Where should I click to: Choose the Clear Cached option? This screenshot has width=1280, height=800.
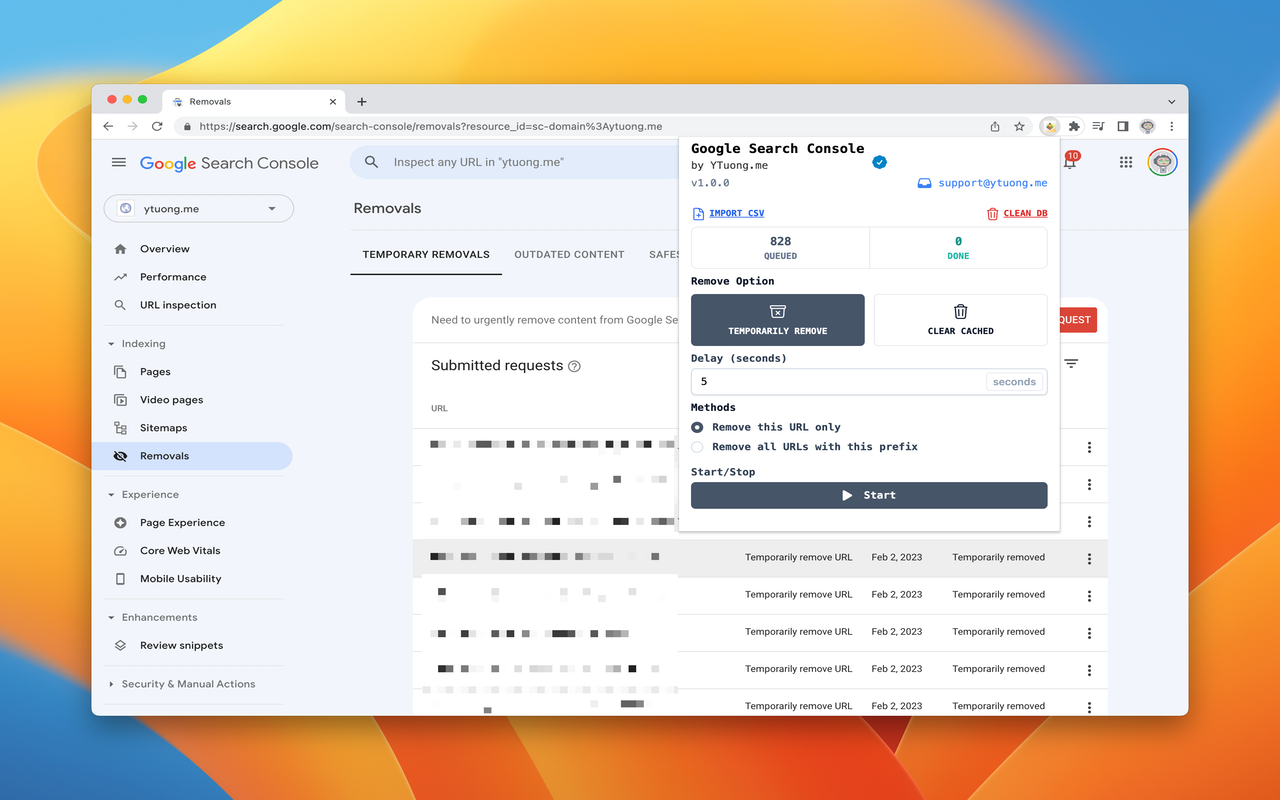pyautogui.click(x=961, y=320)
